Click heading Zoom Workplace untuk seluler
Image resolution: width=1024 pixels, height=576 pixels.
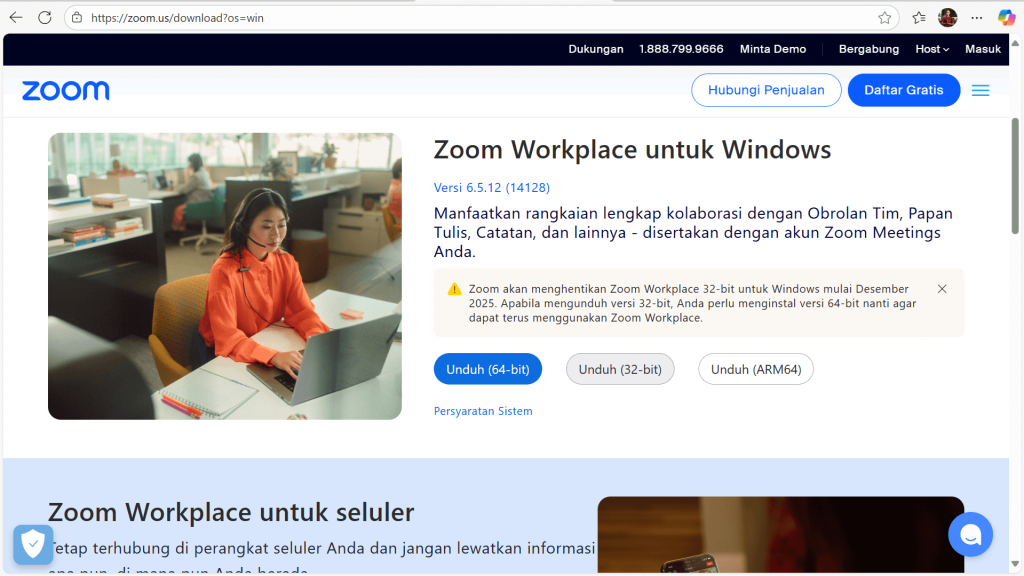231,512
